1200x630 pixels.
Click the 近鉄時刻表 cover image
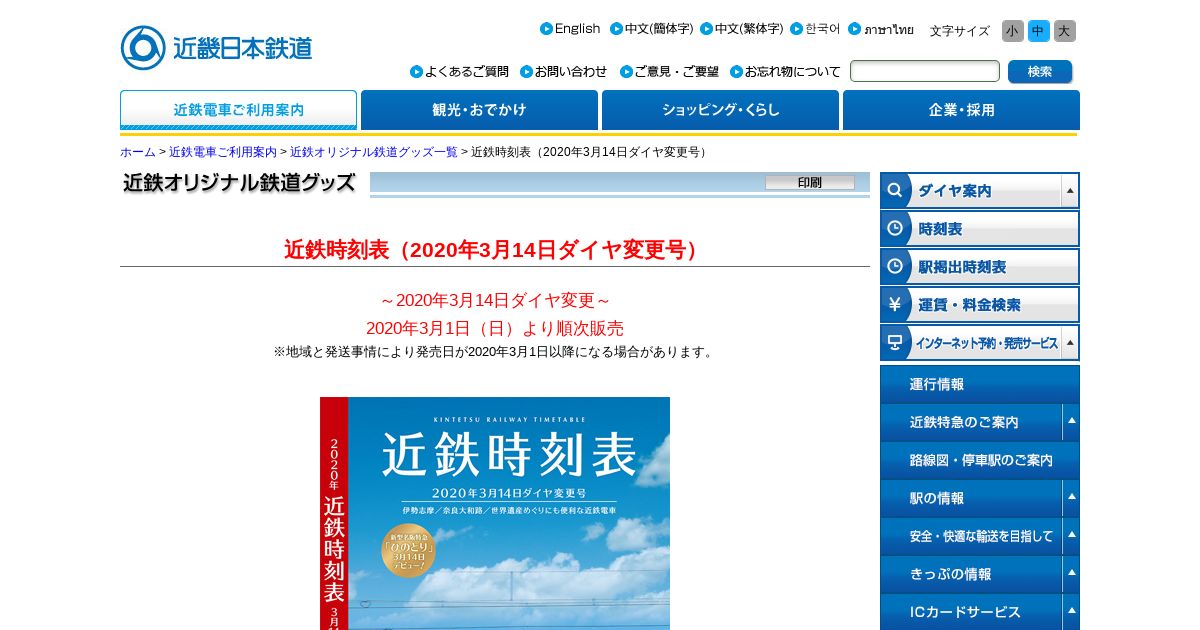(495, 513)
